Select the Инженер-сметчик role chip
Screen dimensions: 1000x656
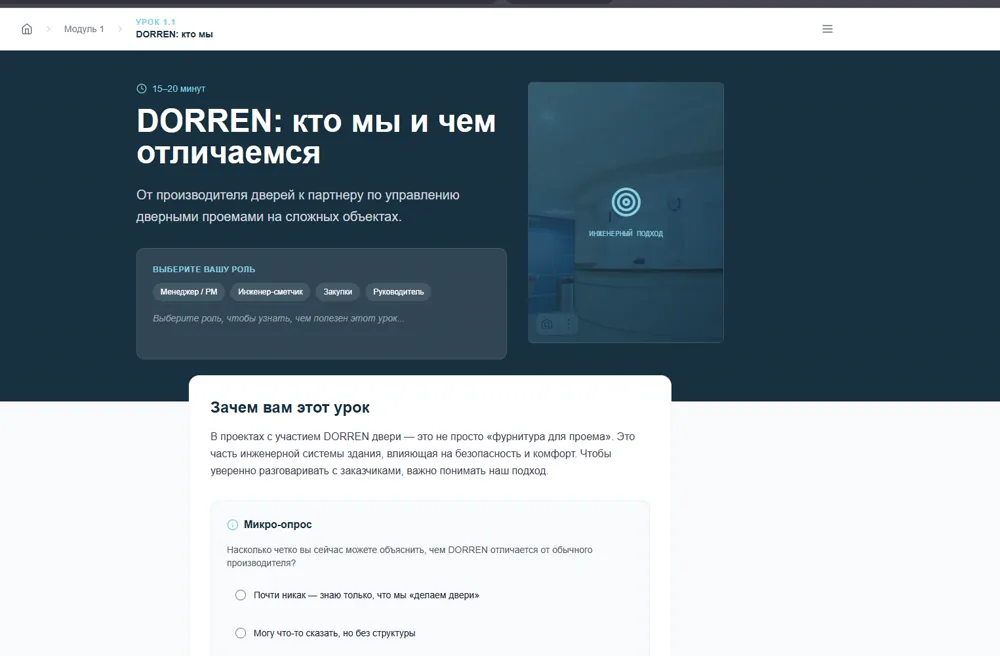270,292
